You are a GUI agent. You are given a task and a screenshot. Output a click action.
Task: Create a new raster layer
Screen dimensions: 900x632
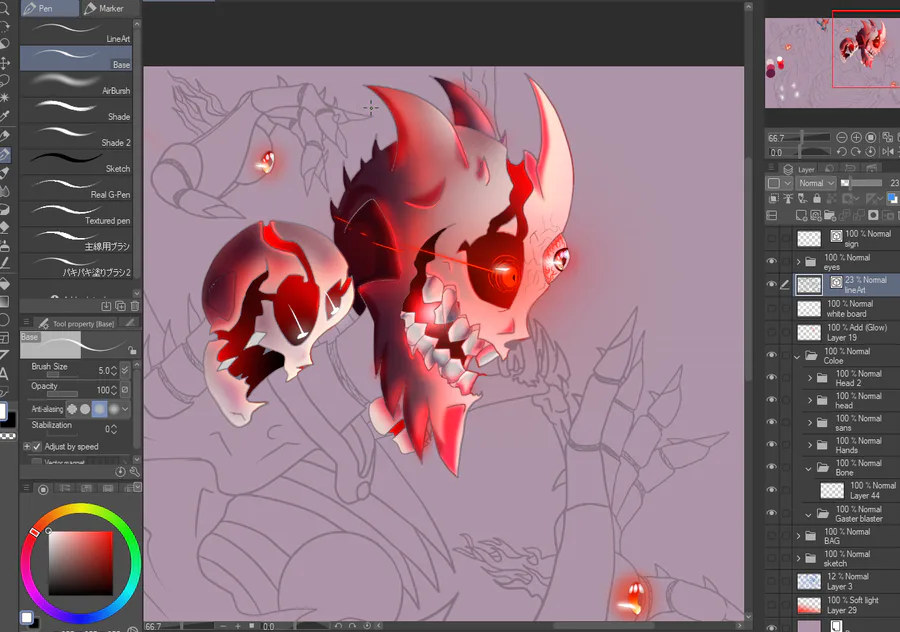coord(801,215)
